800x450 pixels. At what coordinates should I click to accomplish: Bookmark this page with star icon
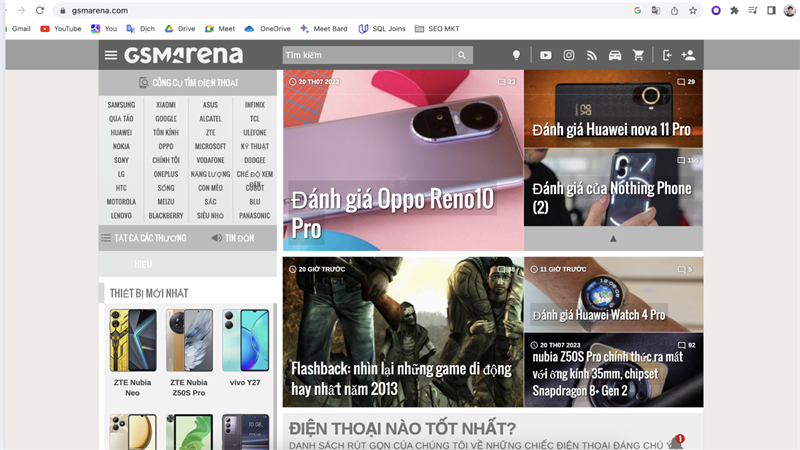pyautogui.click(x=693, y=10)
